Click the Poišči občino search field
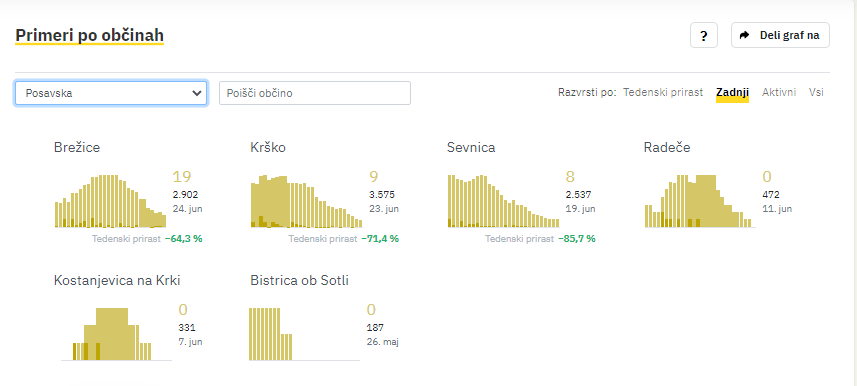The width and height of the screenshot is (857, 386). click(315, 93)
